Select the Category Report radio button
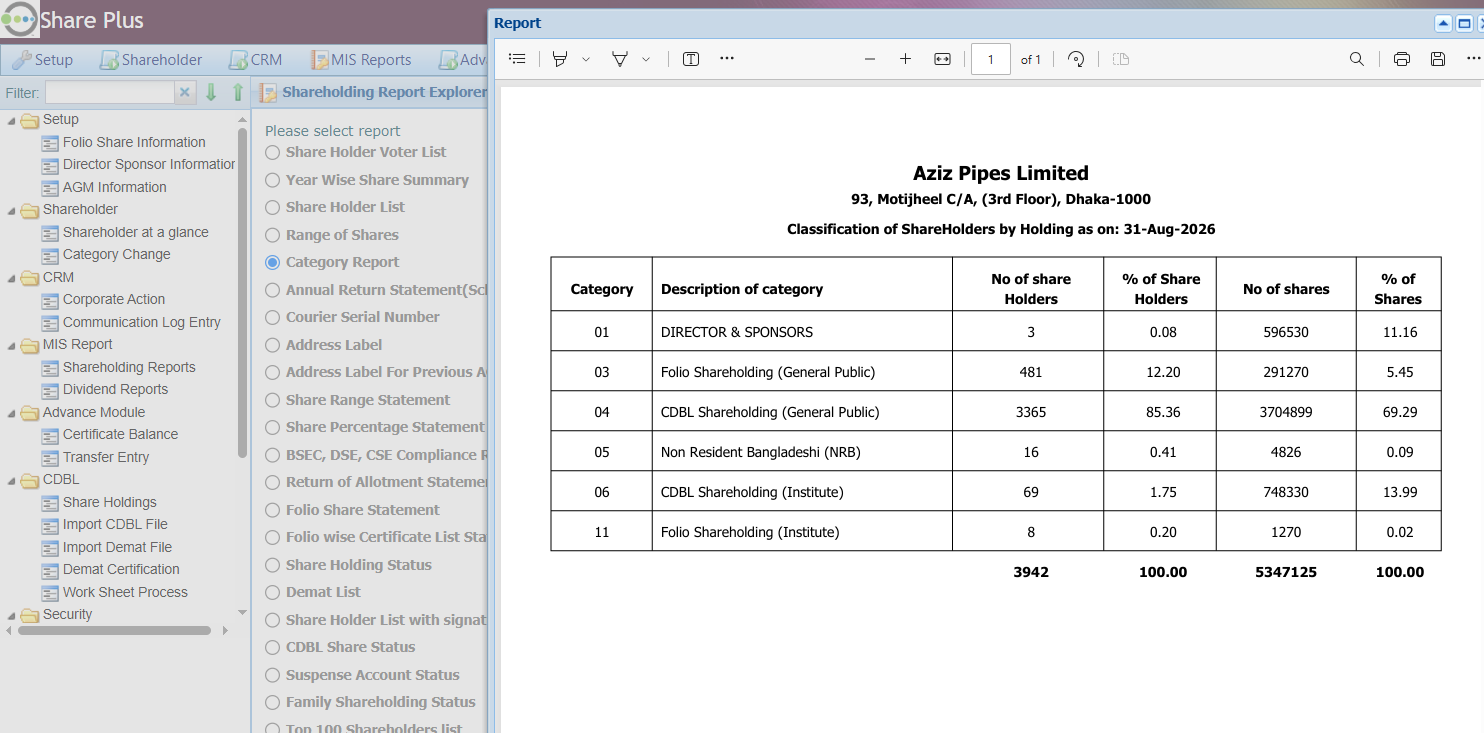This screenshot has width=1484, height=733. point(272,262)
